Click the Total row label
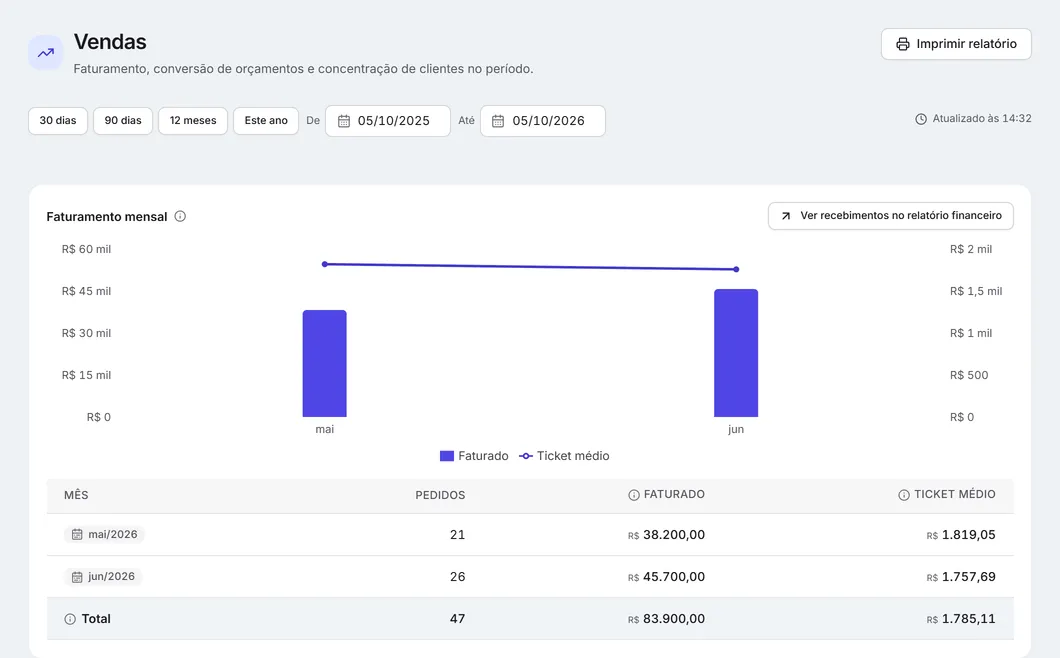Viewport: 1060px width, 658px height. 96,619
